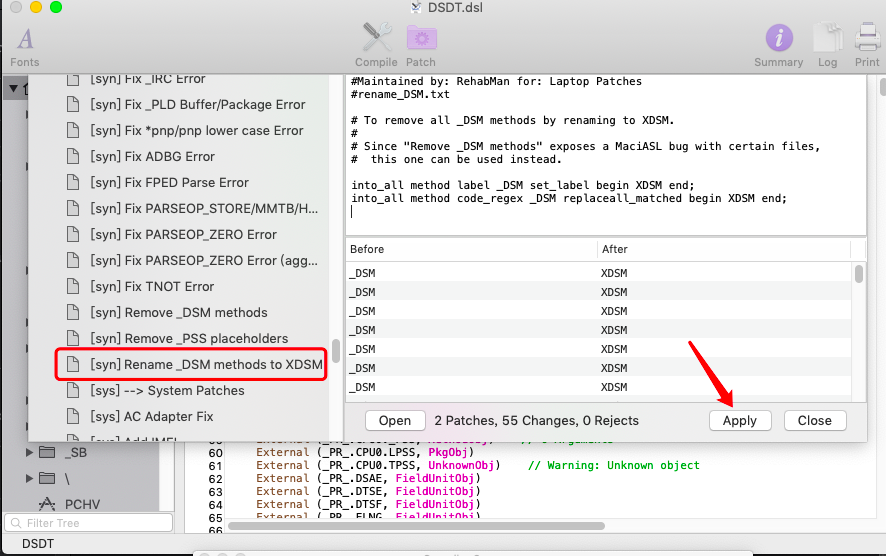This screenshot has width=886, height=556.
Task: Click the After column header
Action: tap(724, 249)
